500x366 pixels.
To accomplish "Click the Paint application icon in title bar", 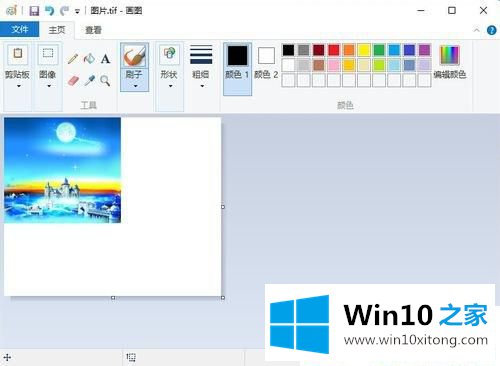I will 11,11.
